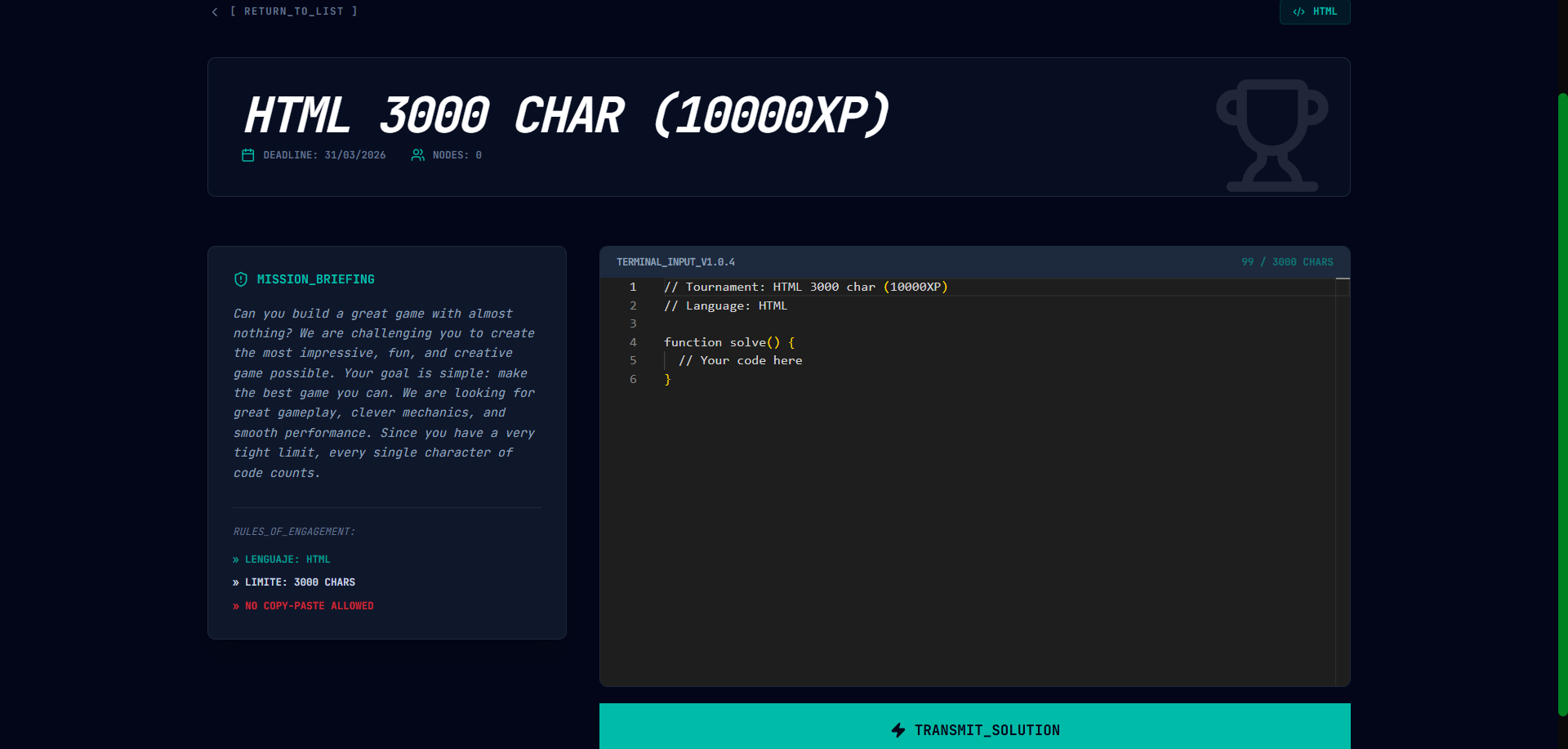Click line number 1 in editor gutter

633,287
